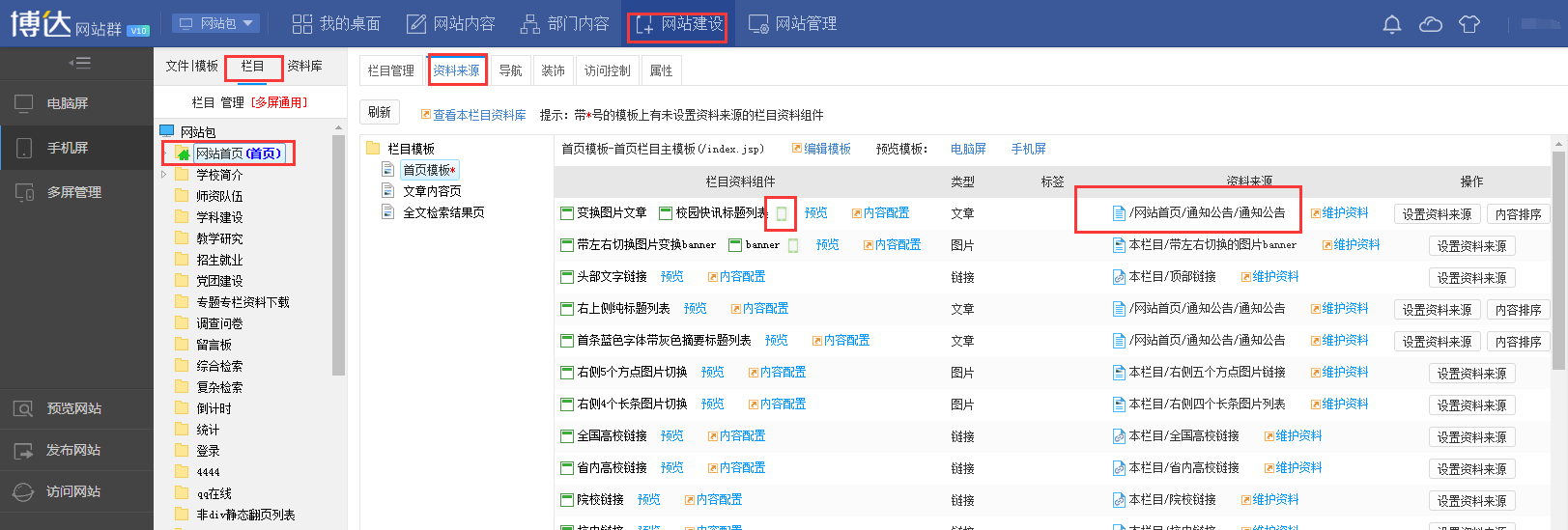Select the 专题专栏资料下载 folder

pyautogui.click(x=242, y=302)
